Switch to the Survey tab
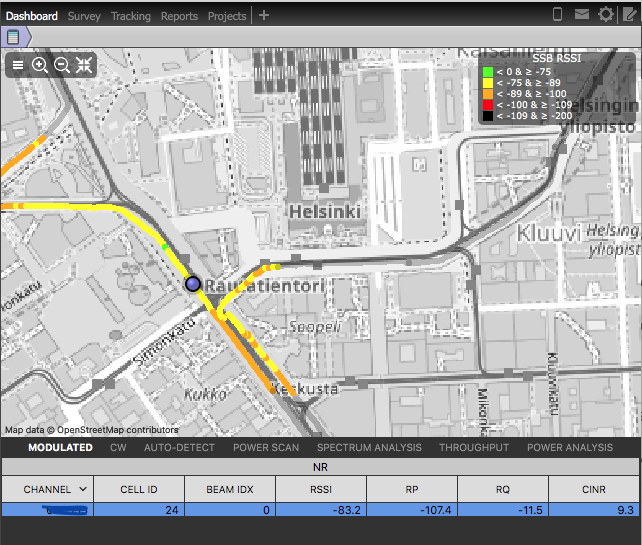Image resolution: width=642 pixels, height=545 pixels. (x=84, y=16)
